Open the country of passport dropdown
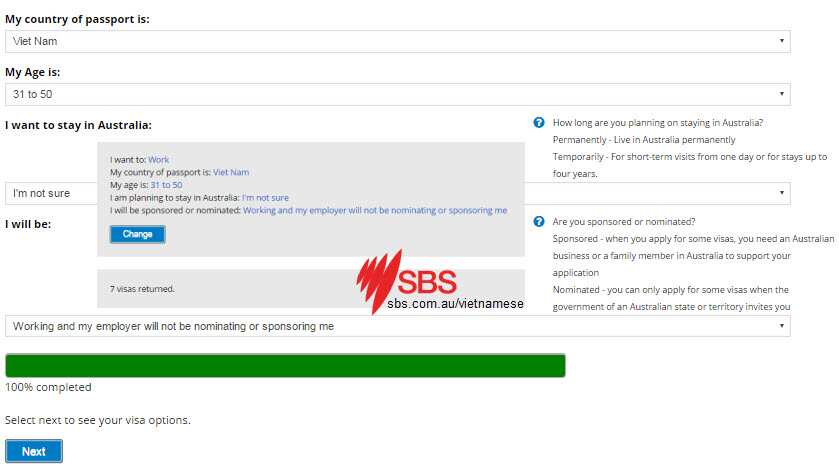Viewport: 839px width, 476px height. [x=397, y=41]
